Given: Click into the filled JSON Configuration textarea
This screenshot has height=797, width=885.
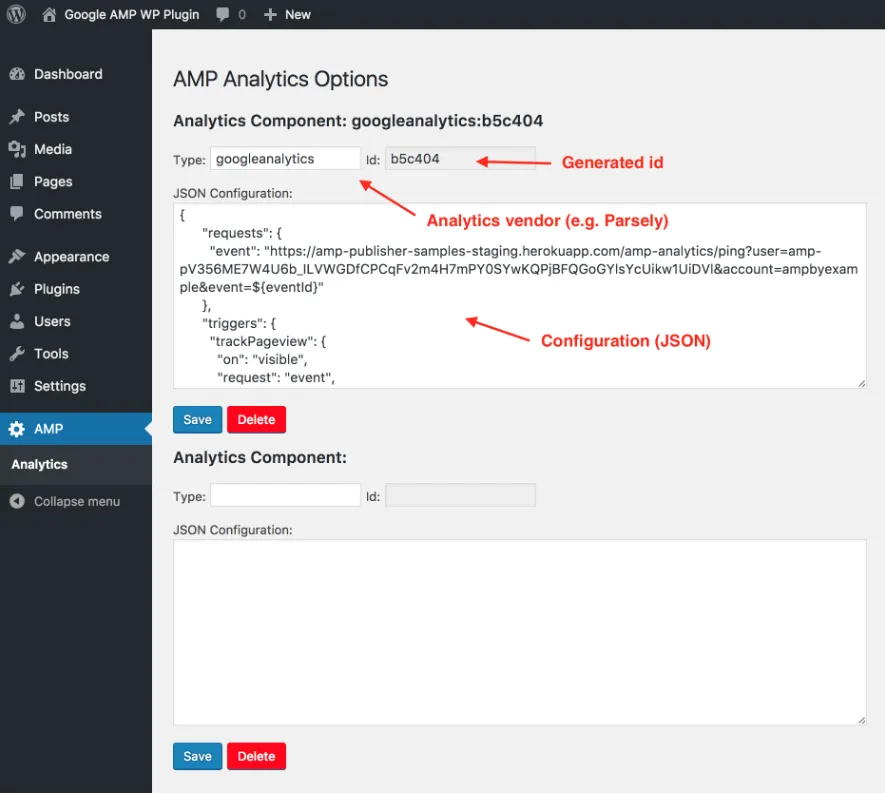Looking at the screenshot, I should (519, 296).
